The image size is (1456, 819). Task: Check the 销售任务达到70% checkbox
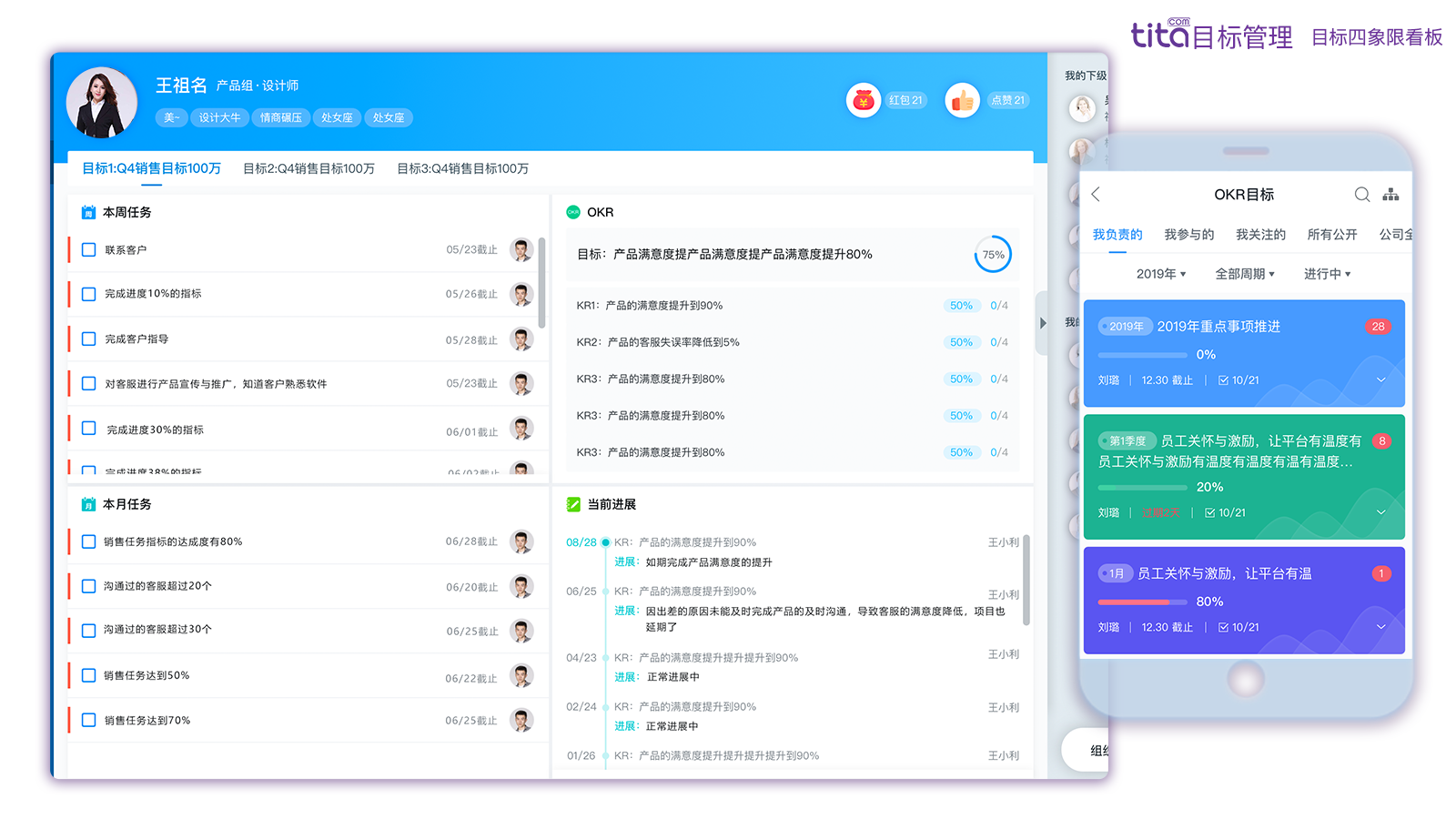click(x=88, y=720)
